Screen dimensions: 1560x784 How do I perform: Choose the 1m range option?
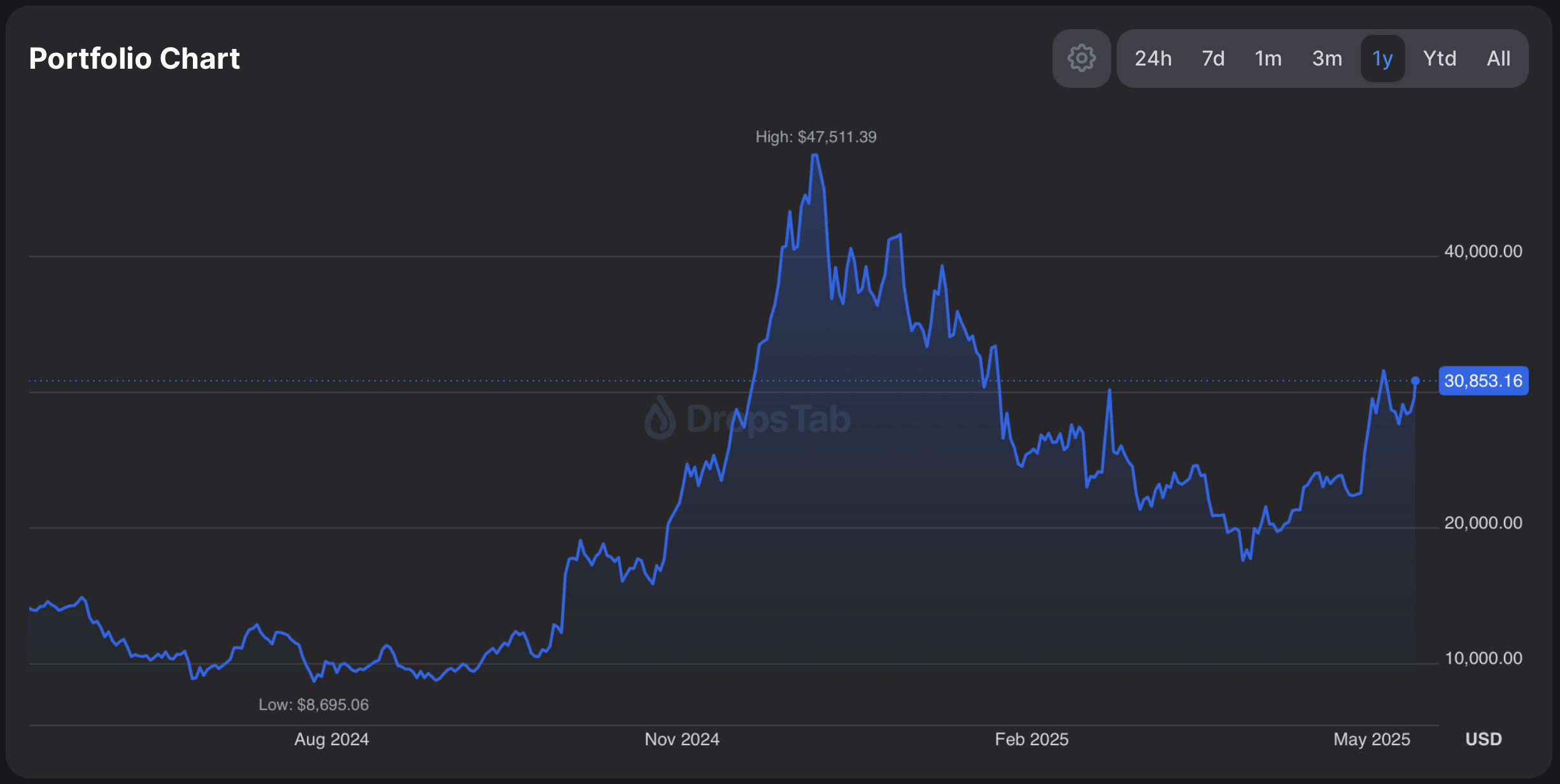tap(1268, 59)
